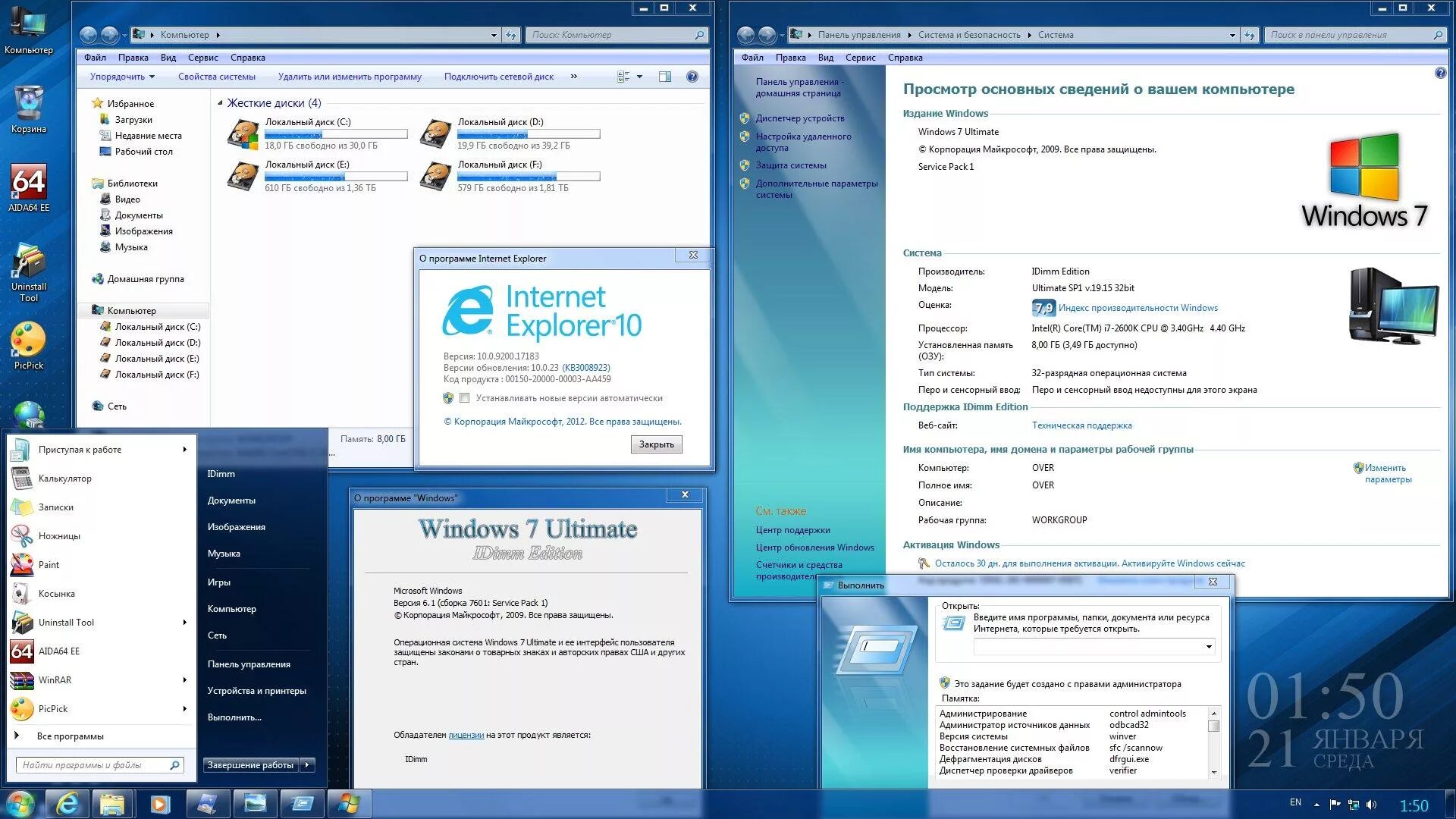Open Техническая поддержка link in System window

click(x=1081, y=425)
